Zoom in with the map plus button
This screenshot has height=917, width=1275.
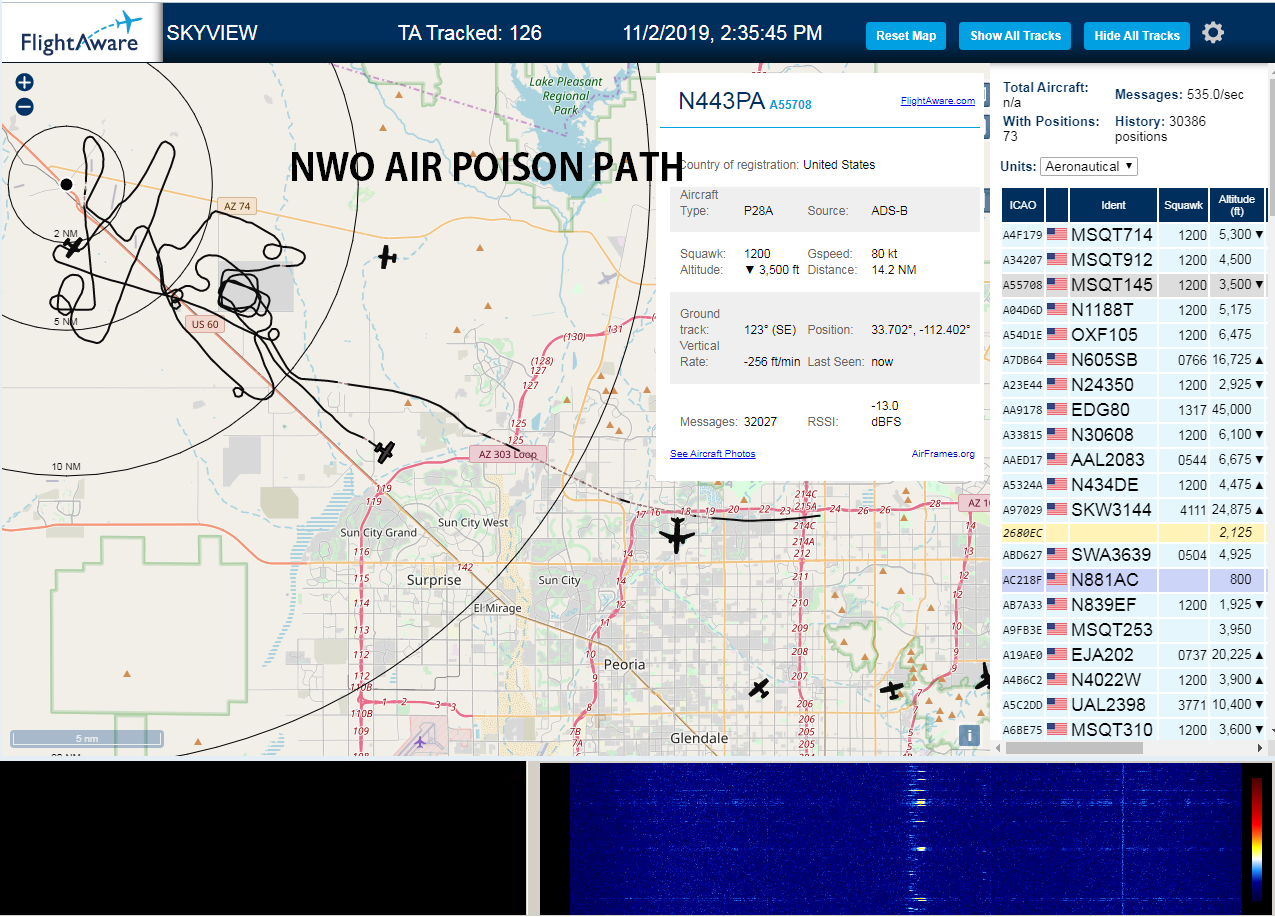tap(25, 82)
